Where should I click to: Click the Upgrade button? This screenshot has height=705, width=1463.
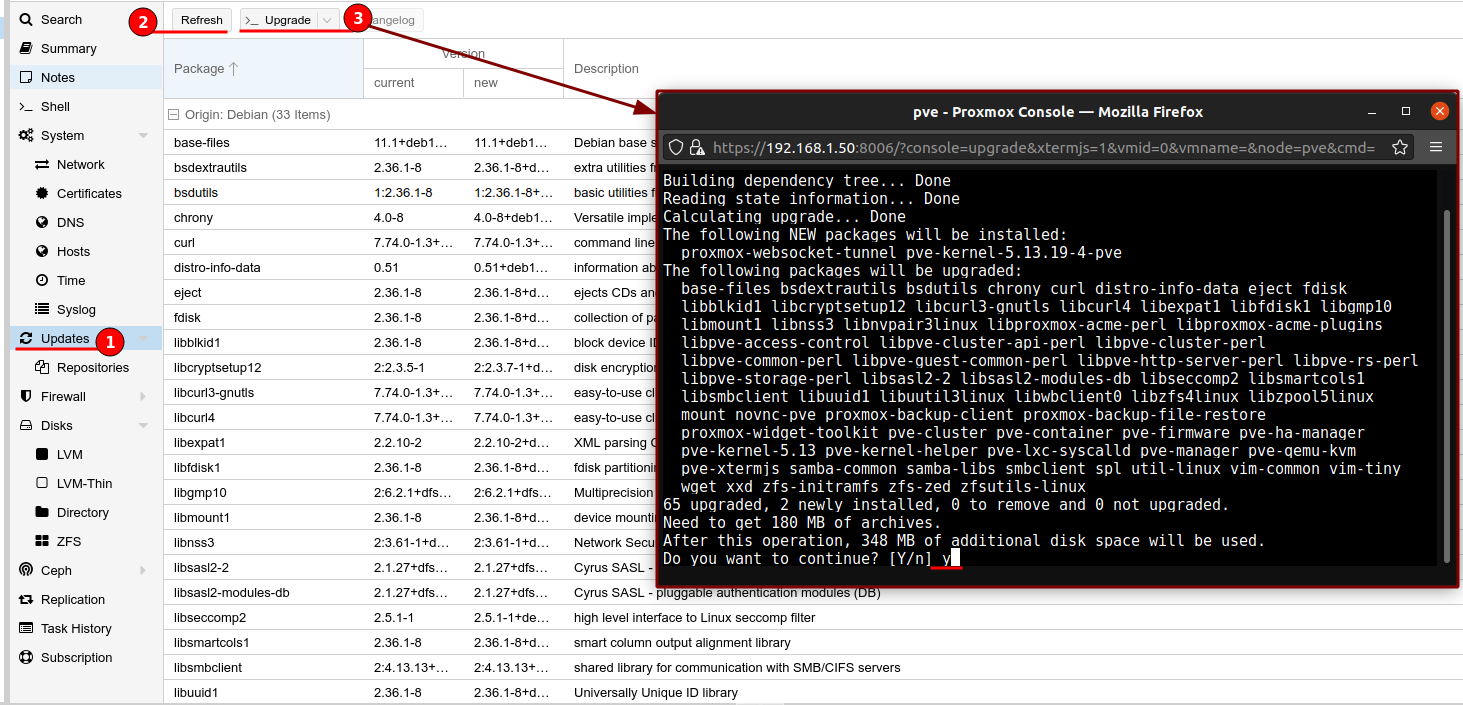279,20
